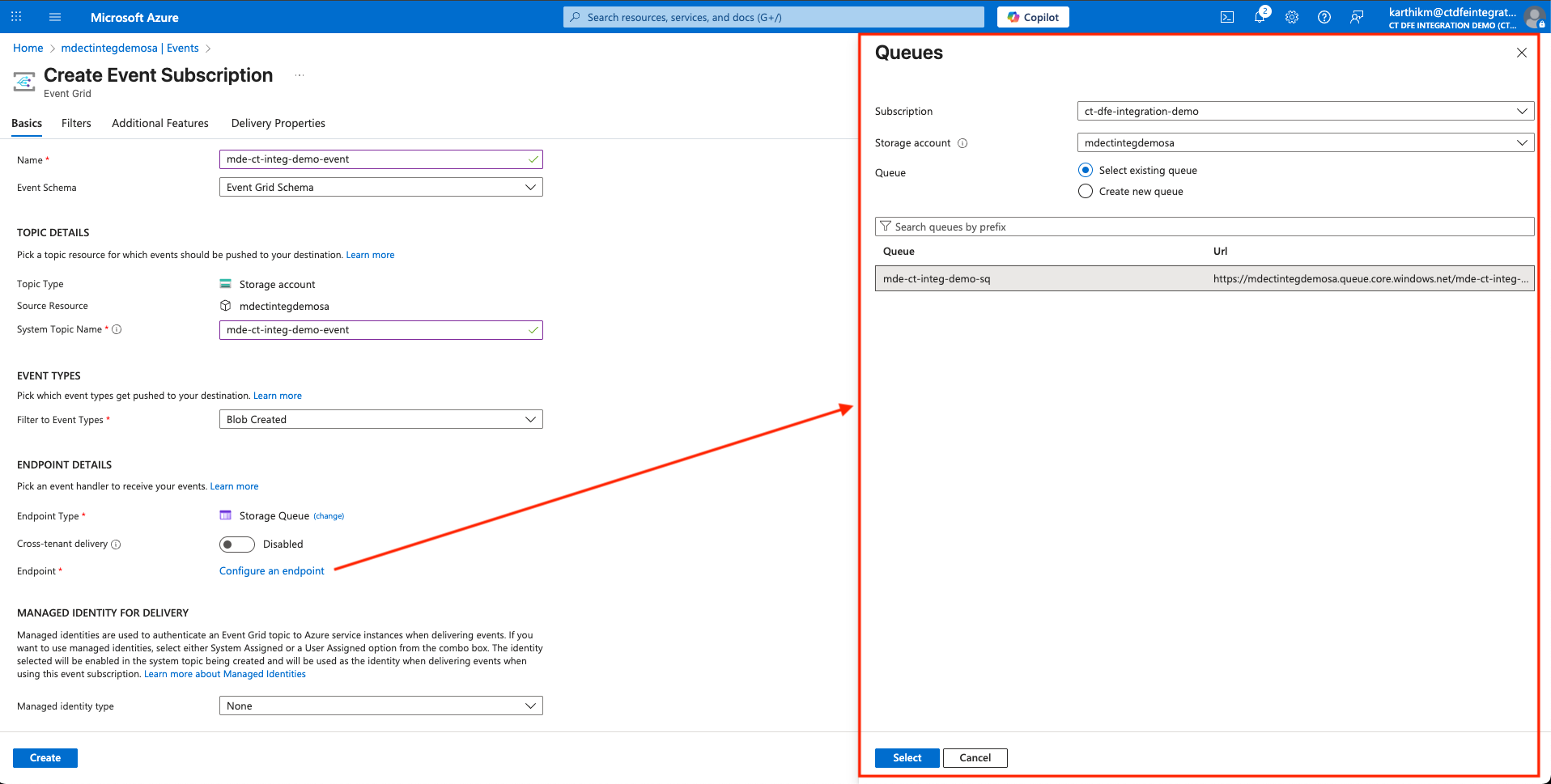Click the Select button in Queues panel
Screen dimensions: 1551x784
(x=907, y=758)
